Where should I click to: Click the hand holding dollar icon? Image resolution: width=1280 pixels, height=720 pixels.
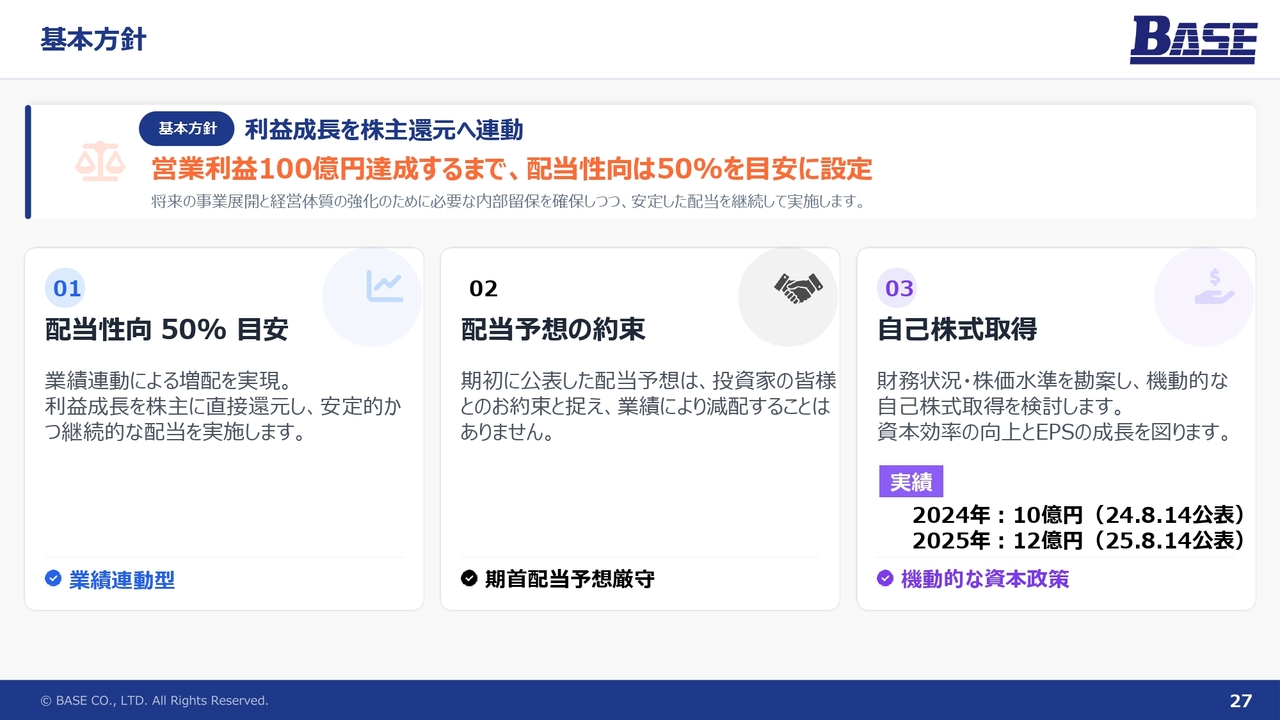click(x=1214, y=287)
